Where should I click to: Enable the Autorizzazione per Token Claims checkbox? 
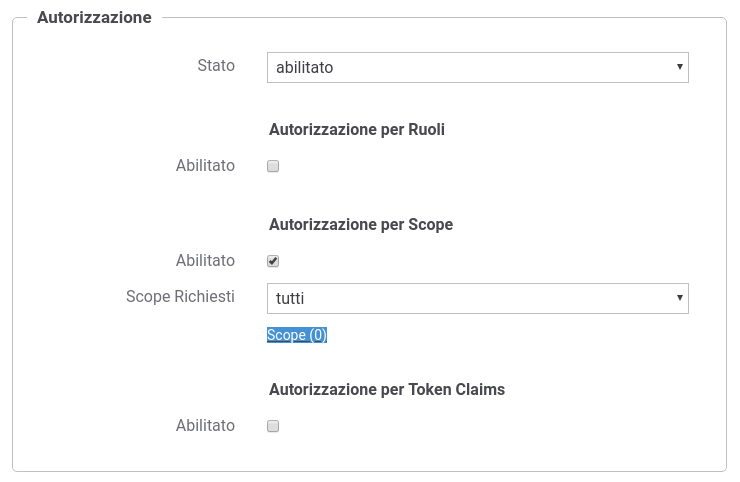(x=273, y=426)
